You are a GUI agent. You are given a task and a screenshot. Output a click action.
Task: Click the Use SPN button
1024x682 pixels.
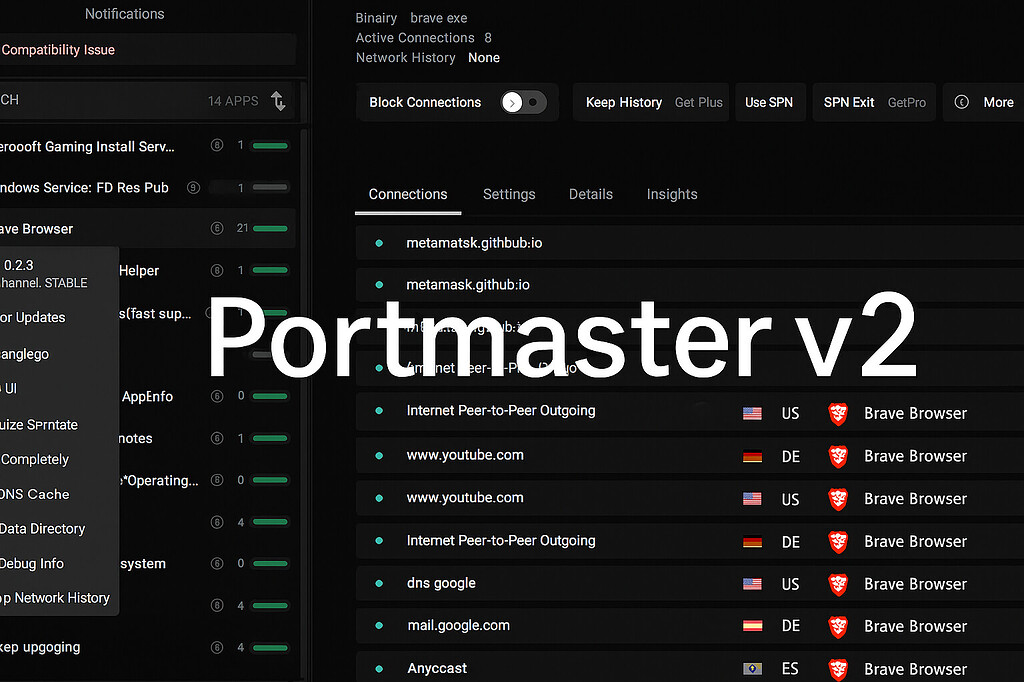[770, 102]
